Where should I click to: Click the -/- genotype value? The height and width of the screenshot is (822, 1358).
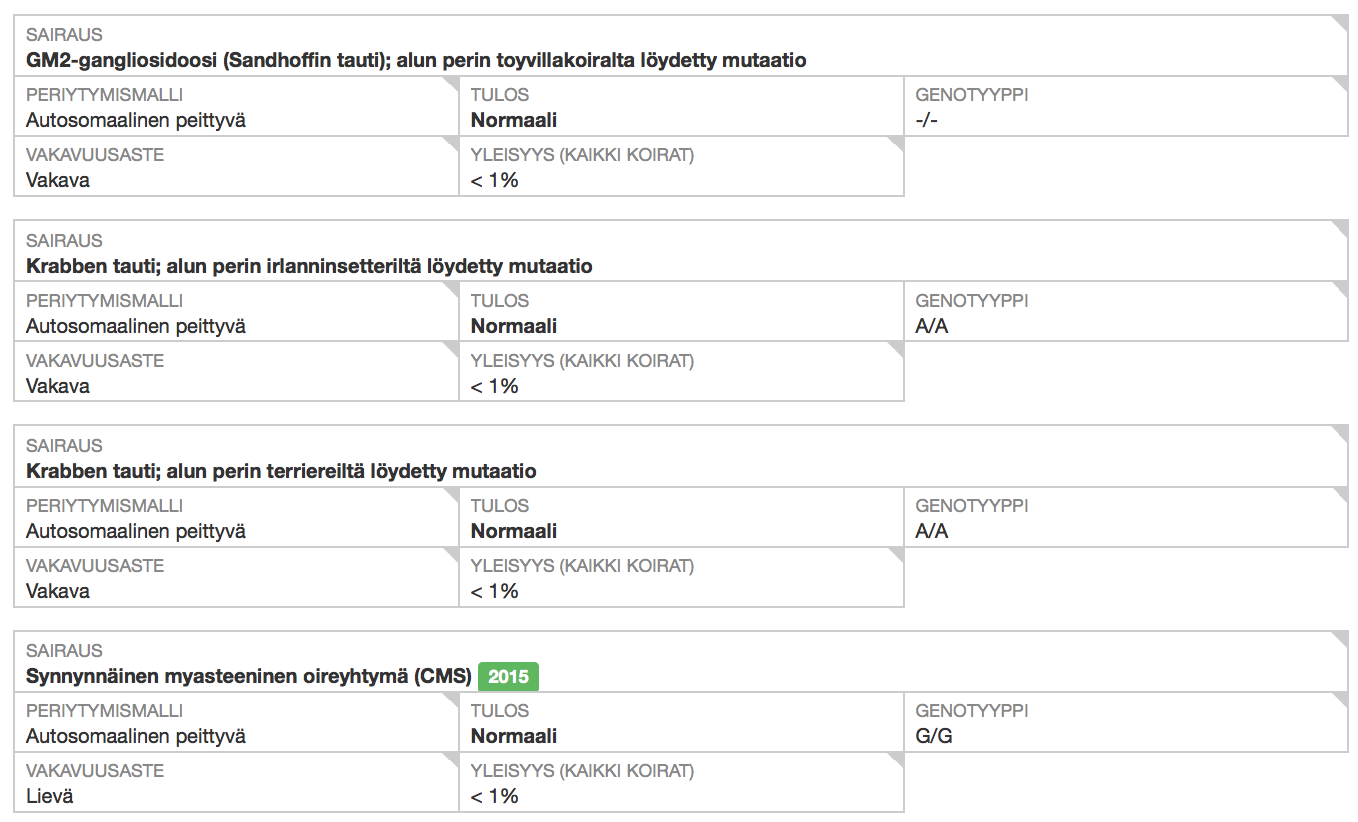927,121
